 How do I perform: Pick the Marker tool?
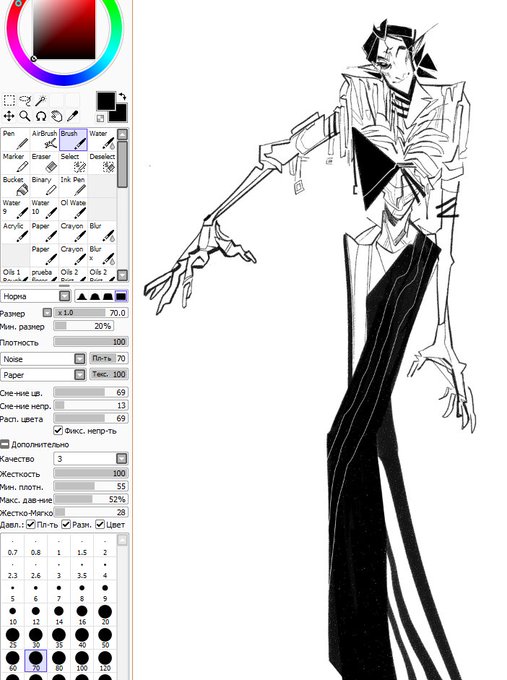pyautogui.click(x=15, y=163)
